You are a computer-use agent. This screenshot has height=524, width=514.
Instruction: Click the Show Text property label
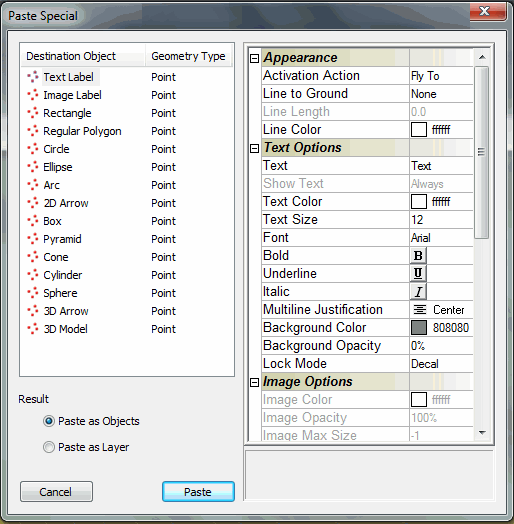(x=293, y=183)
